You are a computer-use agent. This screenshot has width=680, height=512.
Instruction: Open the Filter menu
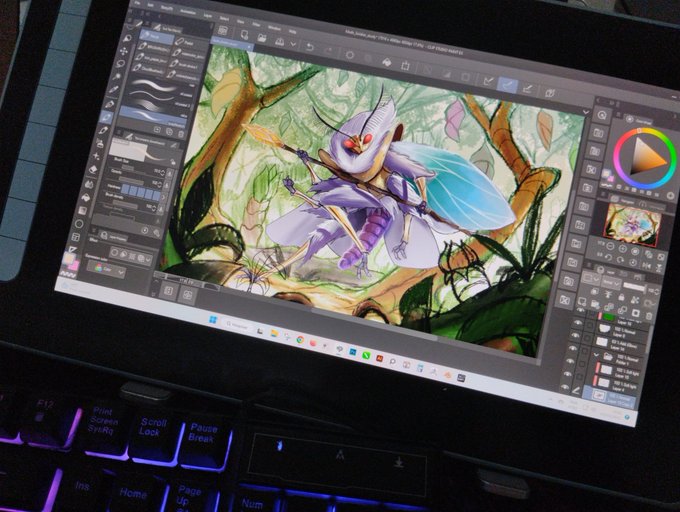click(256, 24)
